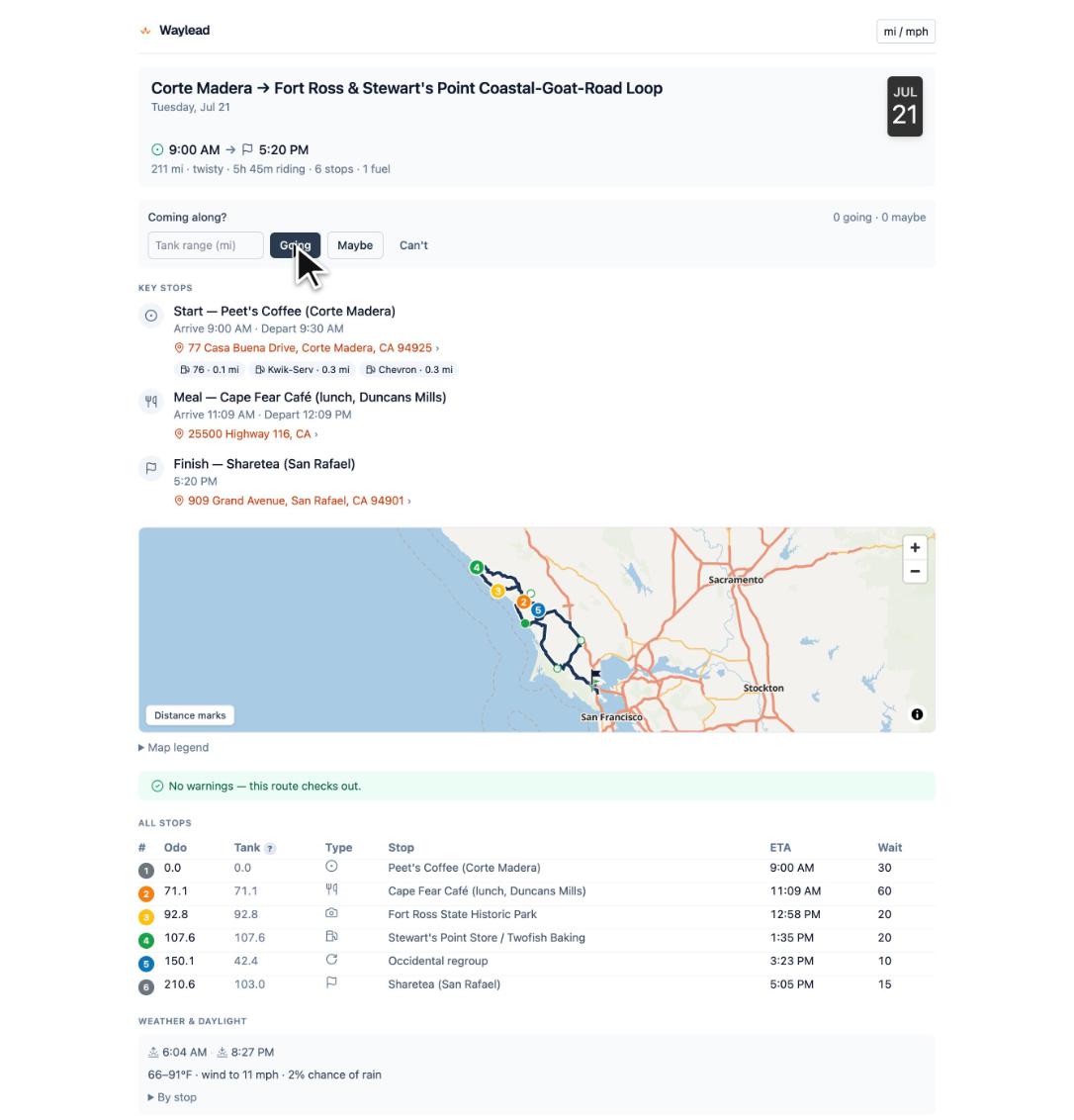Click the Chevron fuel station chip

tap(409, 369)
